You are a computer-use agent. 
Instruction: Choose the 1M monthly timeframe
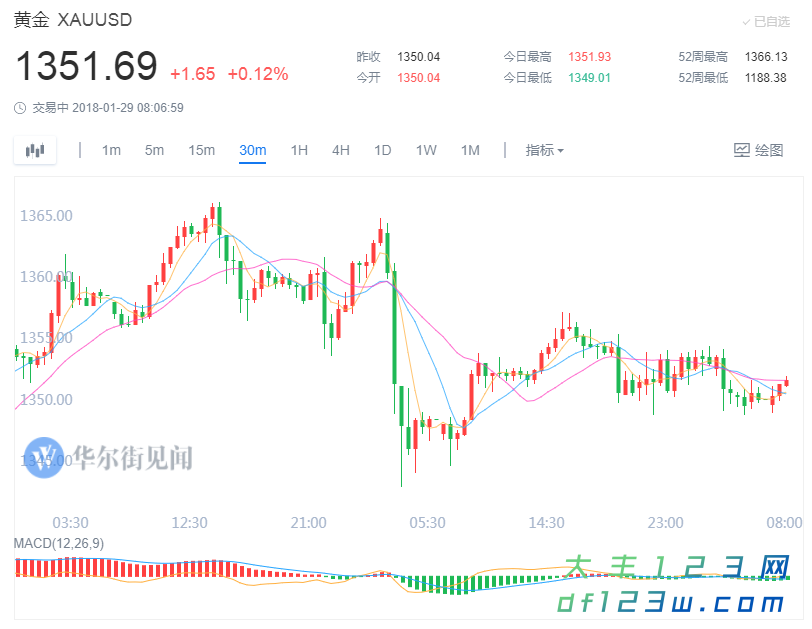tap(470, 150)
